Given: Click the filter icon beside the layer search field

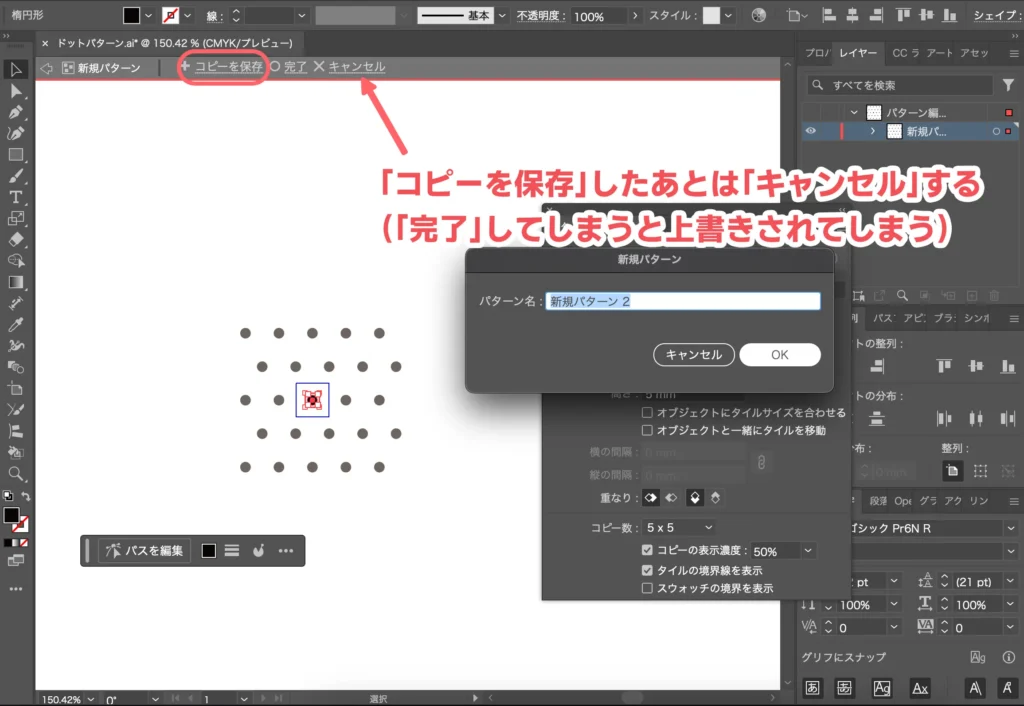Looking at the screenshot, I should [x=1008, y=85].
